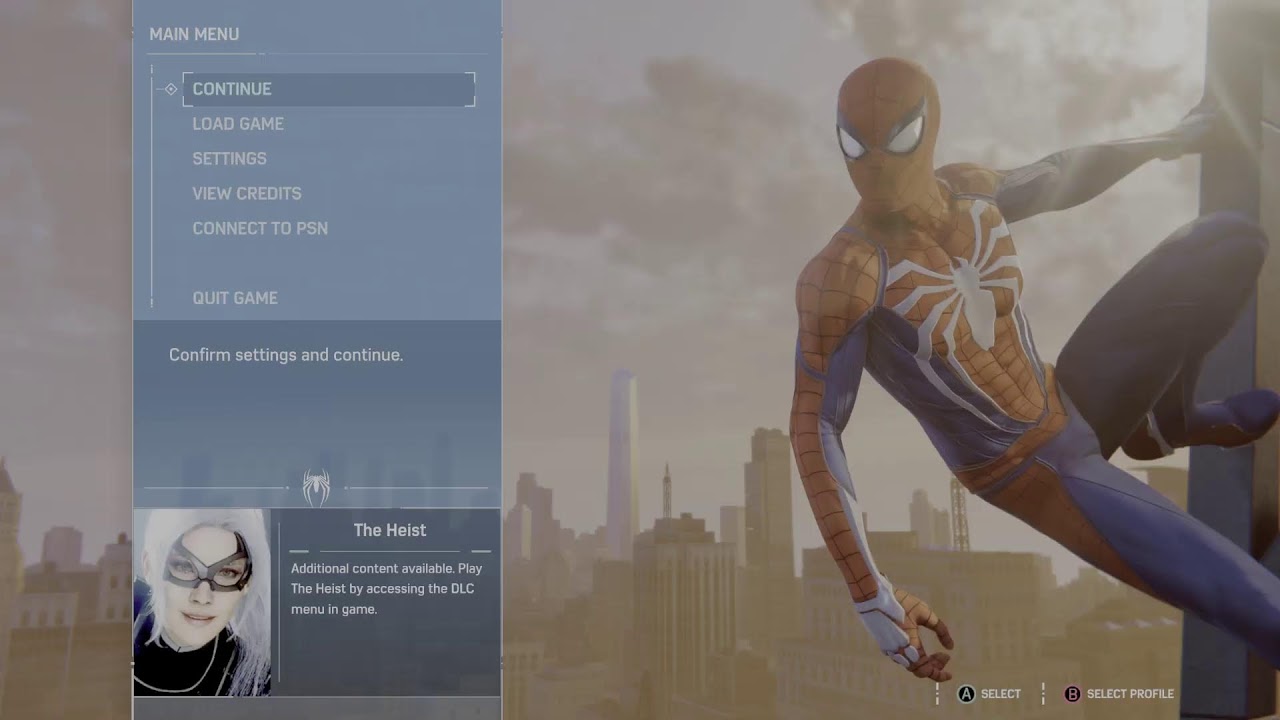Click the Select Profile label at bottom
Image resolution: width=1280 pixels, height=720 pixels.
tap(1130, 694)
